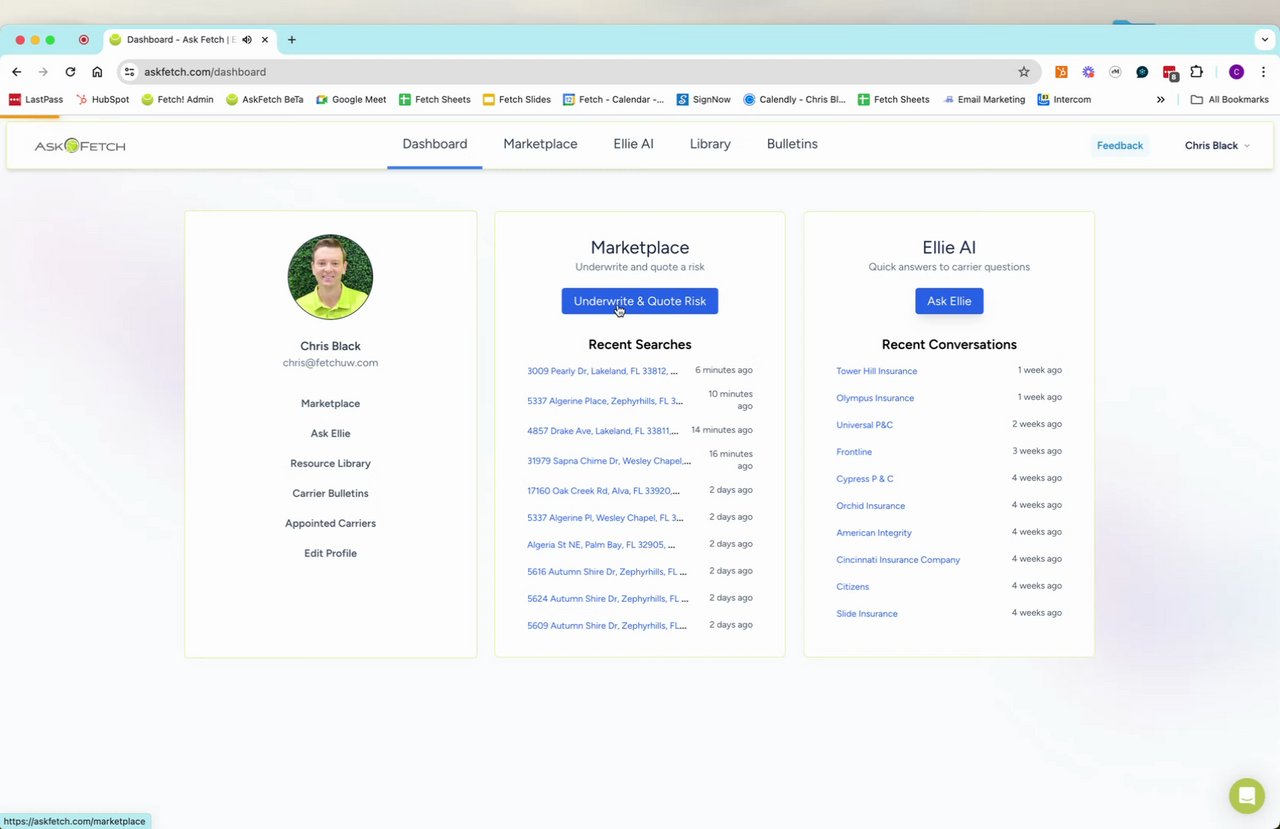Image resolution: width=1280 pixels, height=829 pixels.
Task: Open the Chris Black account dropdown
Action: (1217, 146)
